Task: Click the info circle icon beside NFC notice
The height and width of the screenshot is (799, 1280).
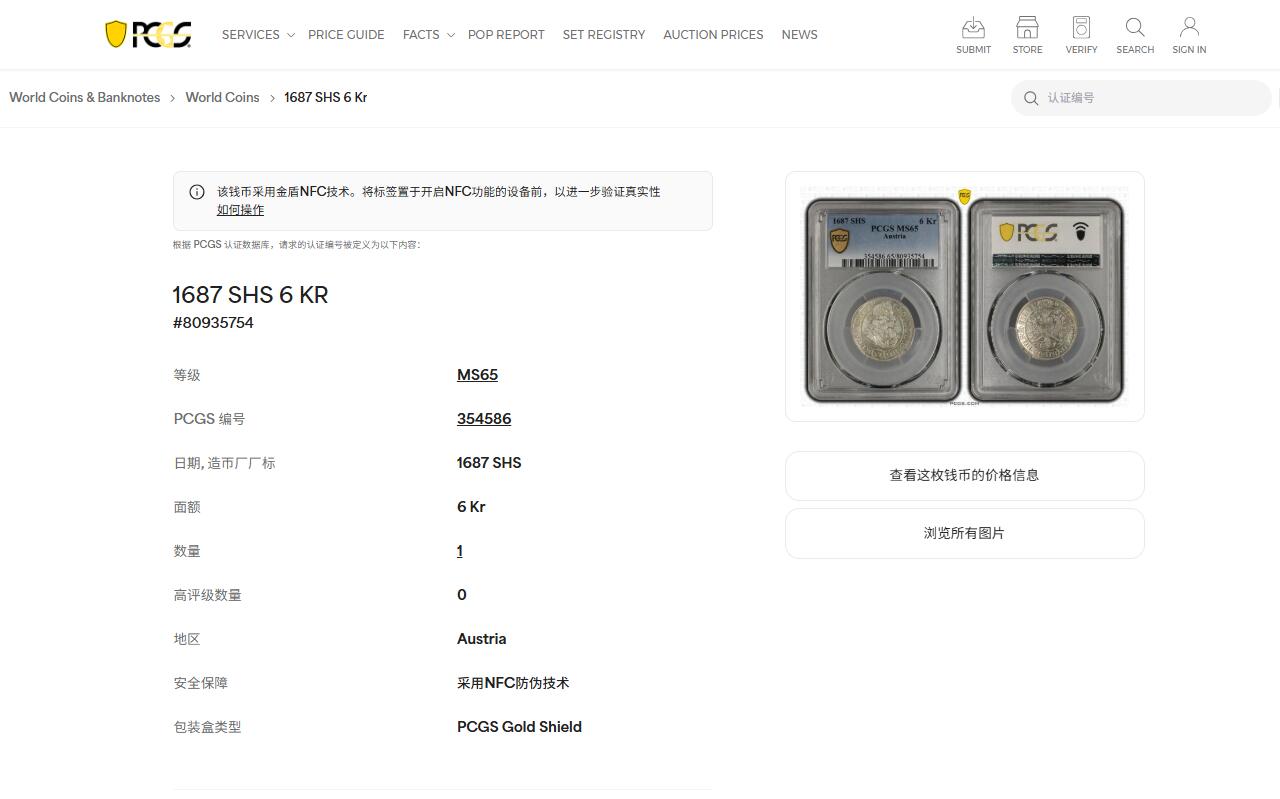Action: 197,191
